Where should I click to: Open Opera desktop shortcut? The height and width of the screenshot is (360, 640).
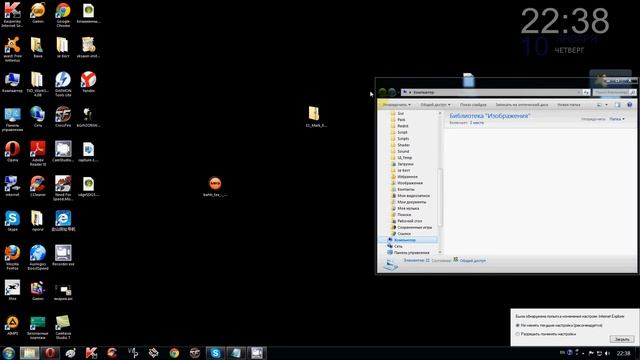[x=12, y=151]
